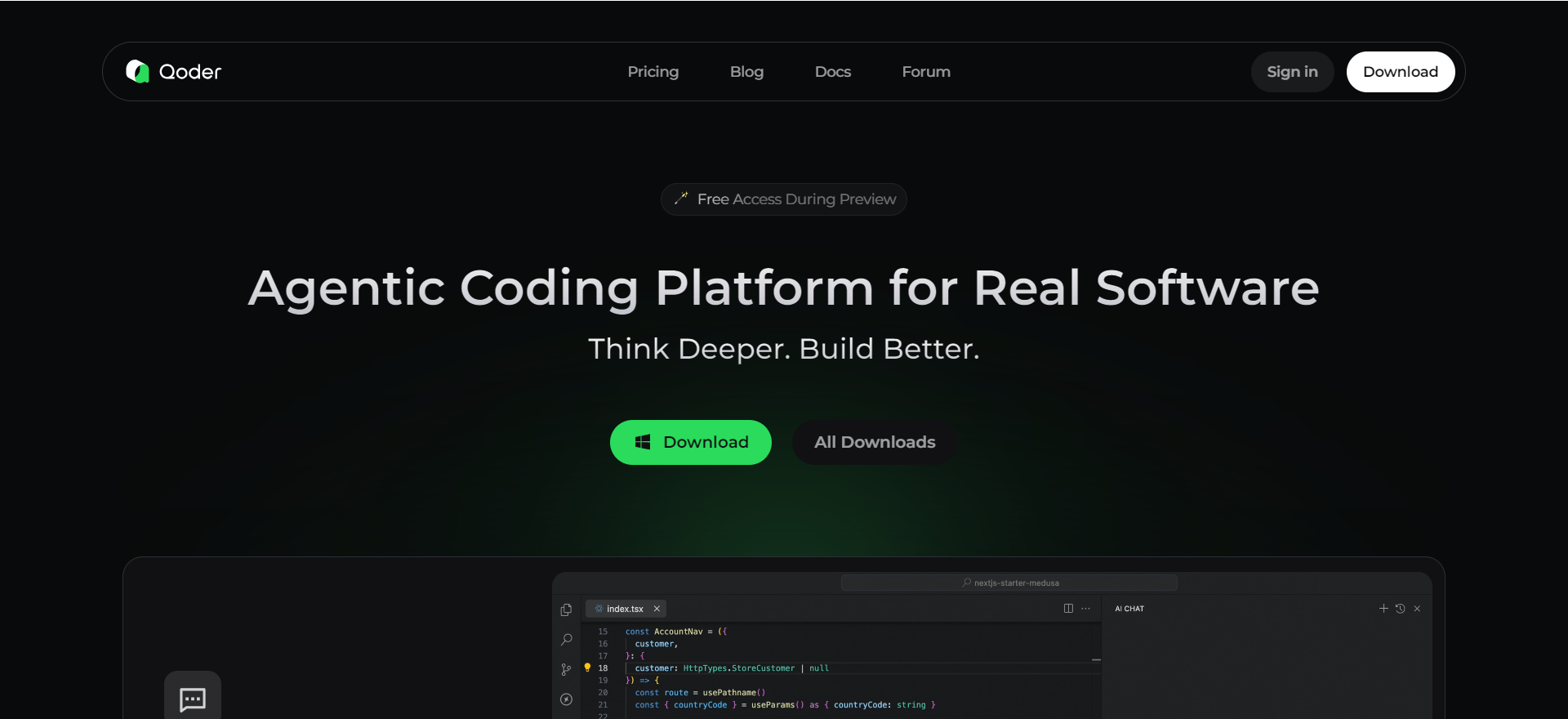
Task: Click the white Download button in header
Action: tap(1400, 72)
